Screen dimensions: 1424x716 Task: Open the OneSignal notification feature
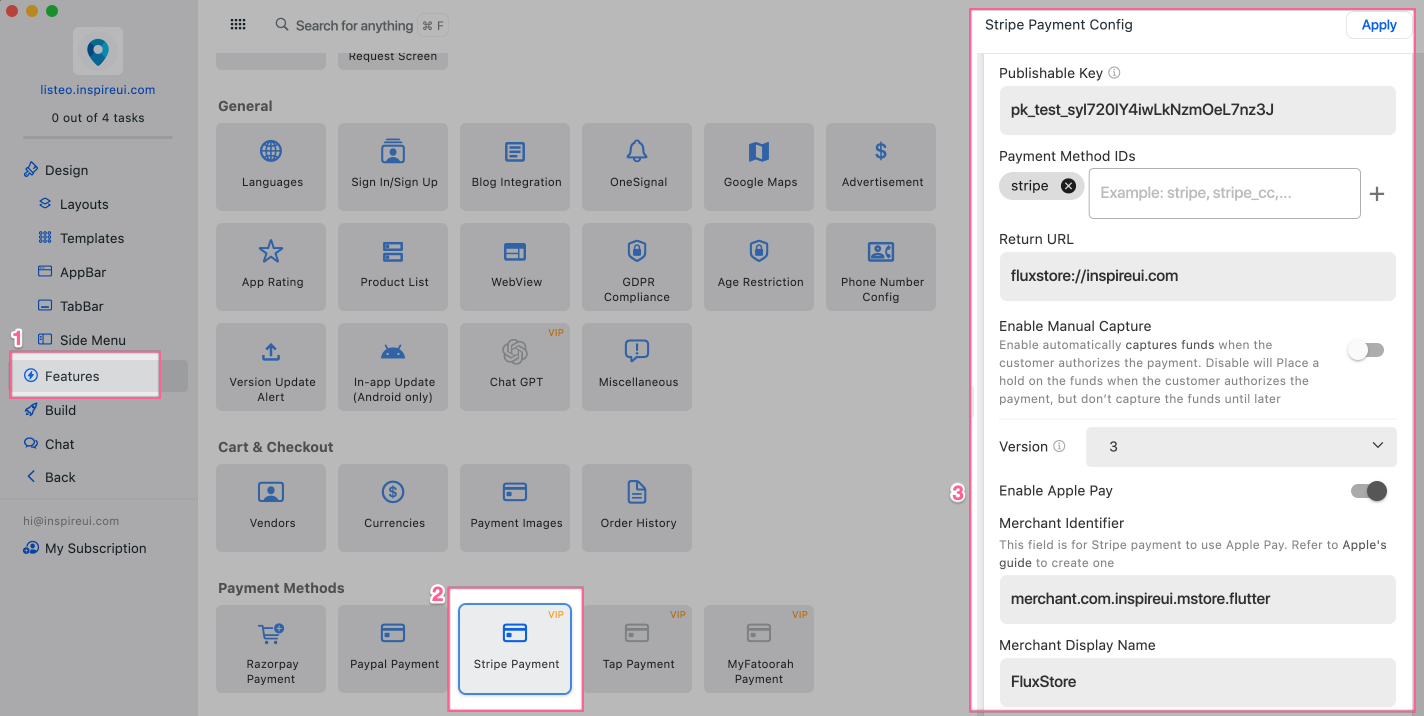click(x=637, y=166)
